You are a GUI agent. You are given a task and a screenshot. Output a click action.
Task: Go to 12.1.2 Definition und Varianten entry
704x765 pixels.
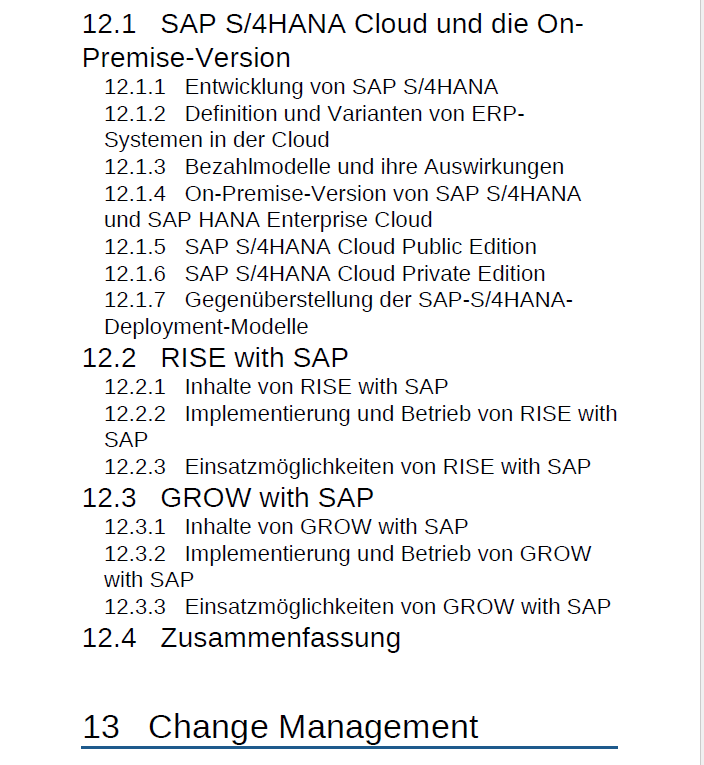[x=314, y=126]
